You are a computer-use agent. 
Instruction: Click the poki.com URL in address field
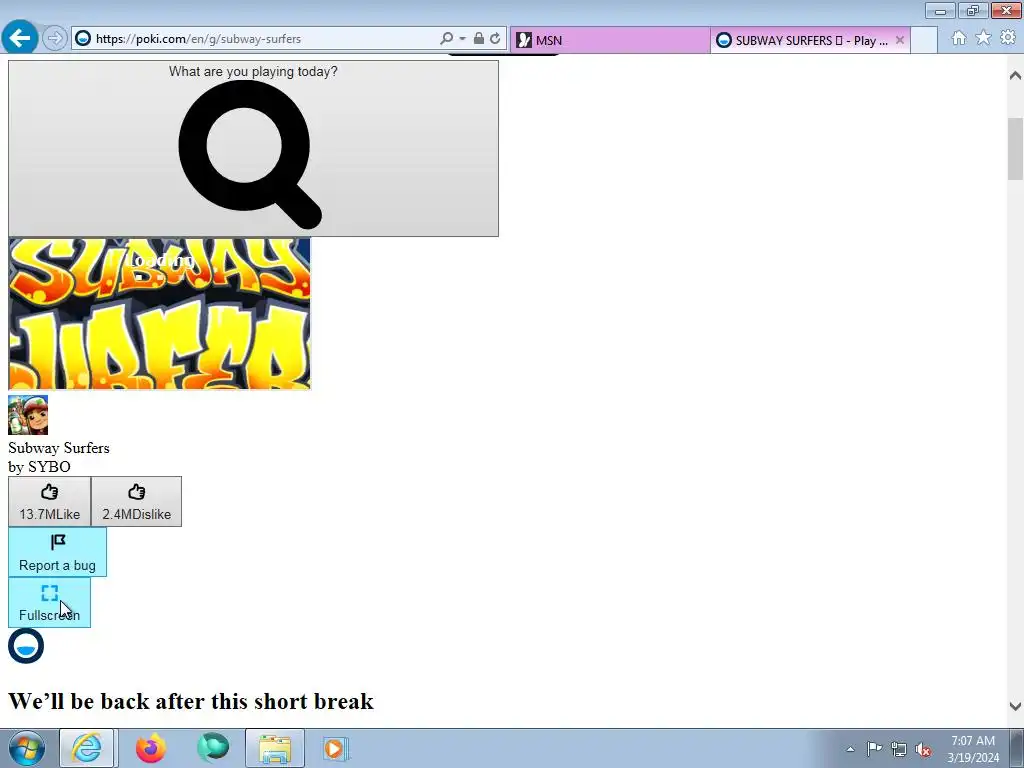199,39
